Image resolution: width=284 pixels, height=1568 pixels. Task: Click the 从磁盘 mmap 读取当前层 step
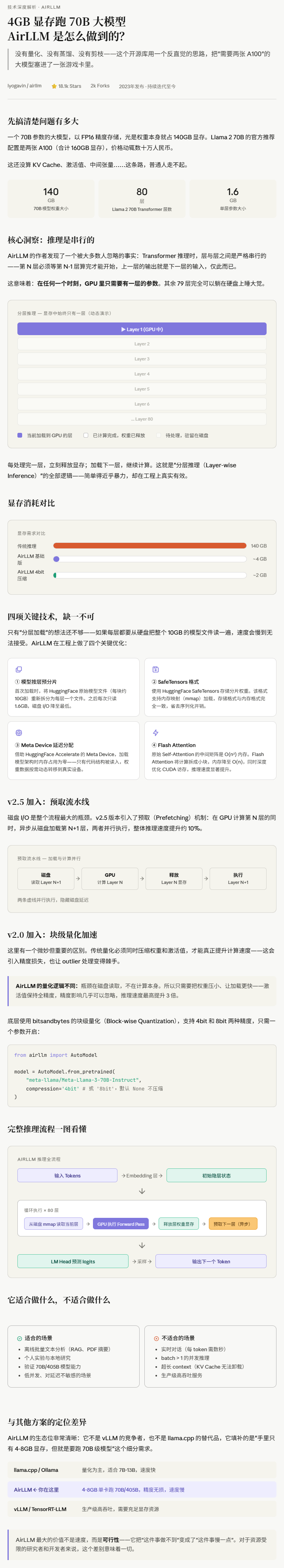click(x=53, y=1223)
